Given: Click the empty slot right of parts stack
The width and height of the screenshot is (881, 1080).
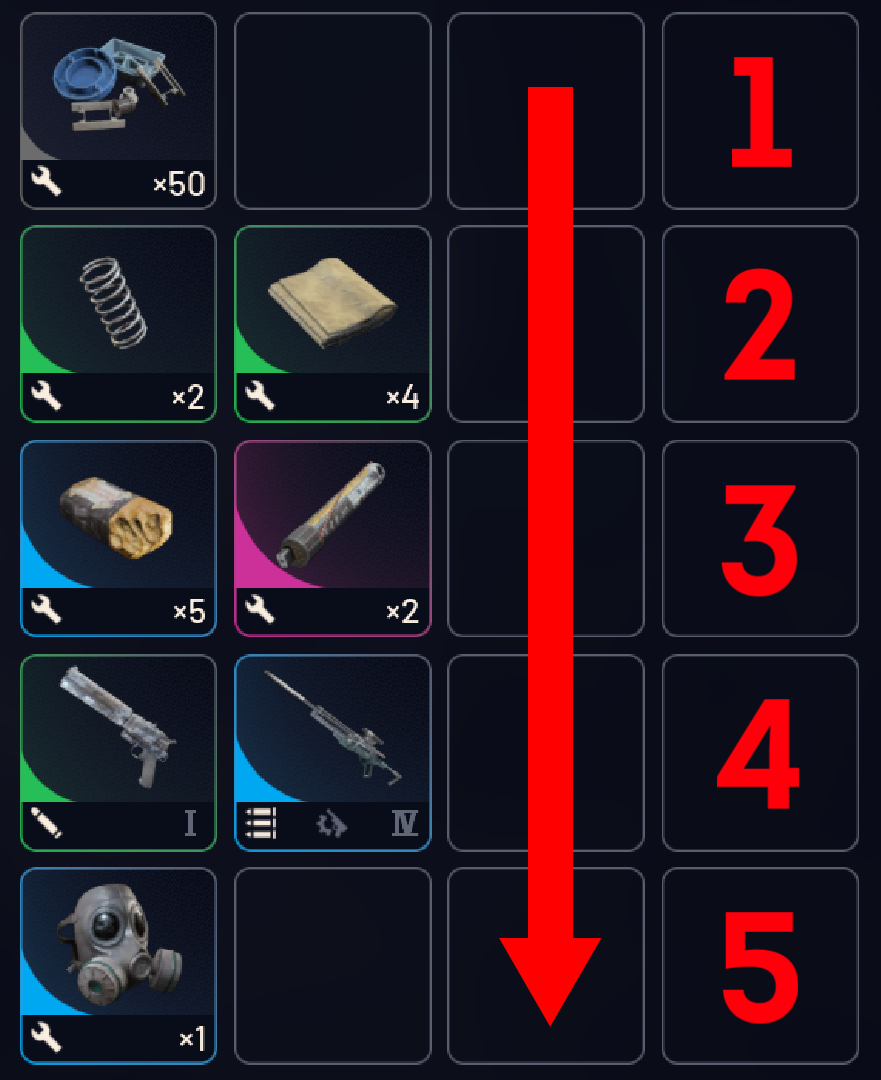Looking at the screenshot, I should coord(333,111).
